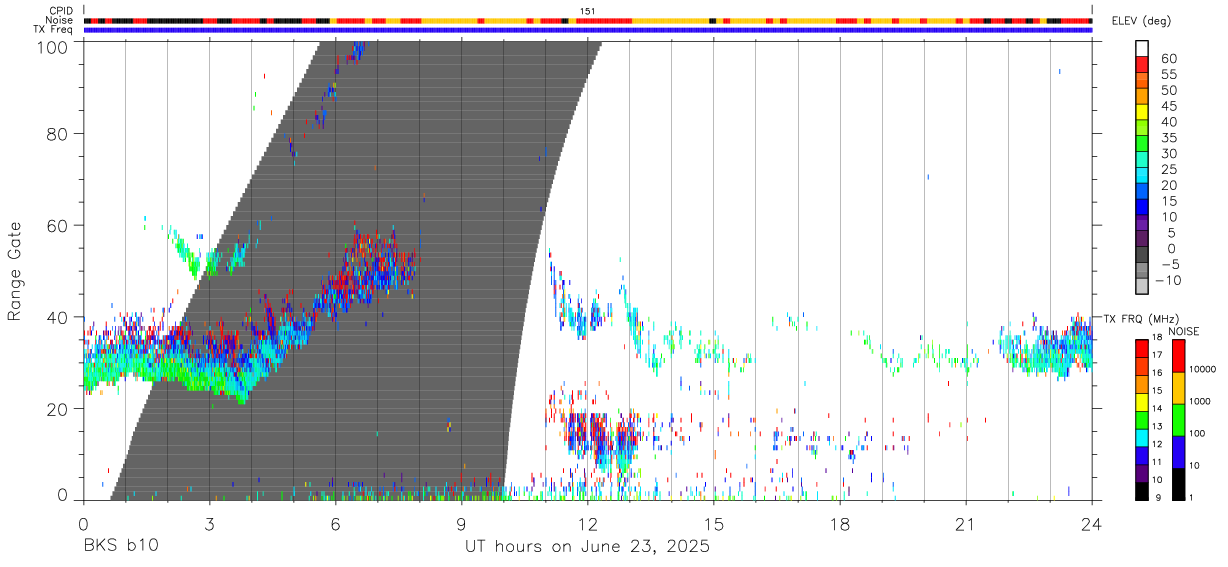Click the CPID label at top left

click(63, 11)
